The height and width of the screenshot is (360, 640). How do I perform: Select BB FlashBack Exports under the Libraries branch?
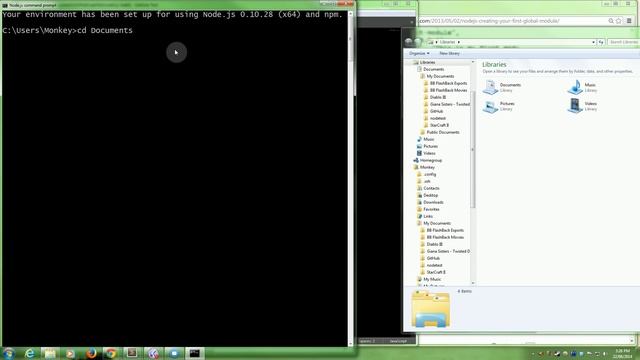coord(448,83)
